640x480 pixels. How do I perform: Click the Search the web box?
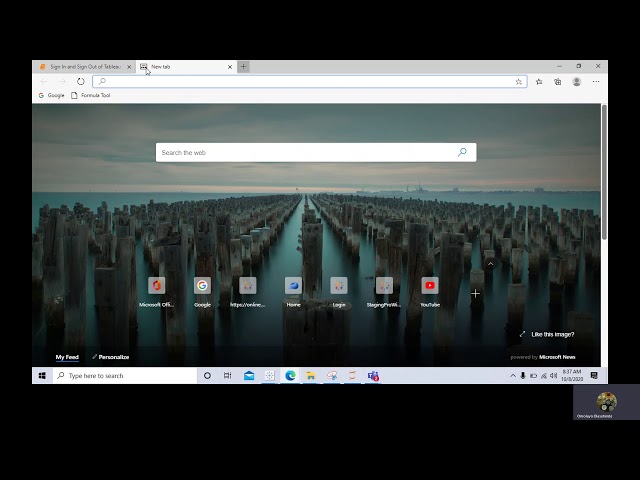(316, 152)
